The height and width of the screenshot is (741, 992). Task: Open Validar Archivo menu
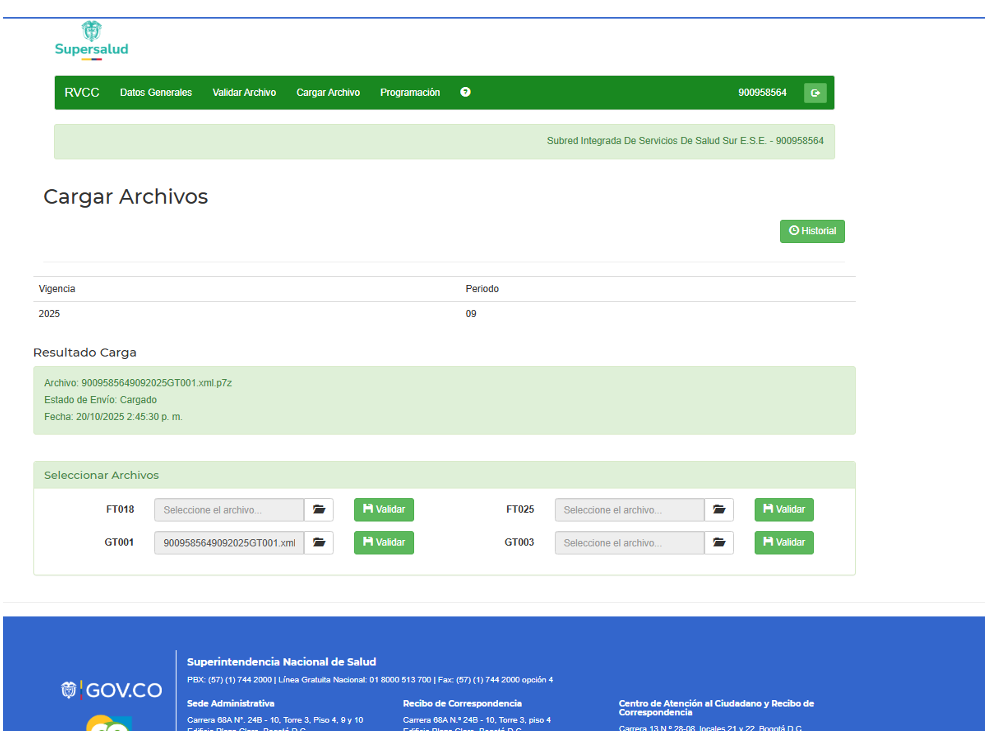click(x=244, y=93)
